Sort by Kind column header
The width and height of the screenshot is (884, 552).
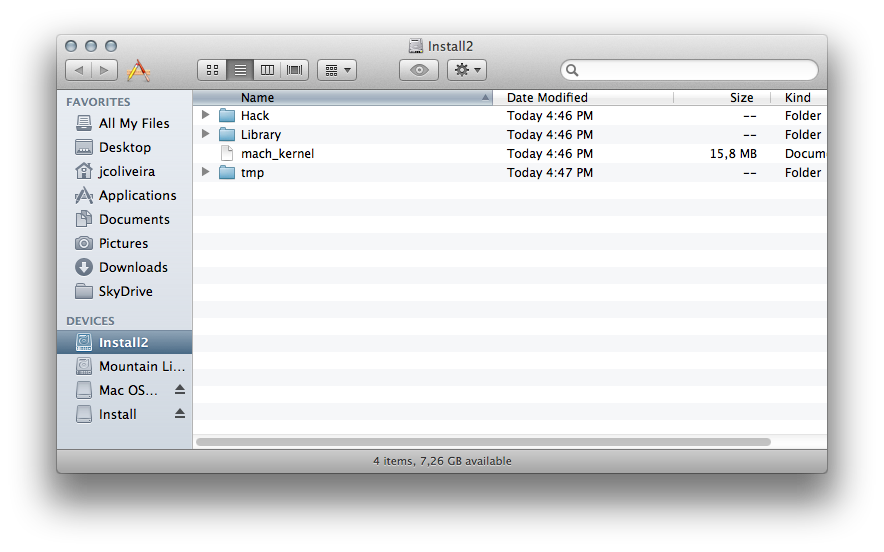click(x=798, y=98)
